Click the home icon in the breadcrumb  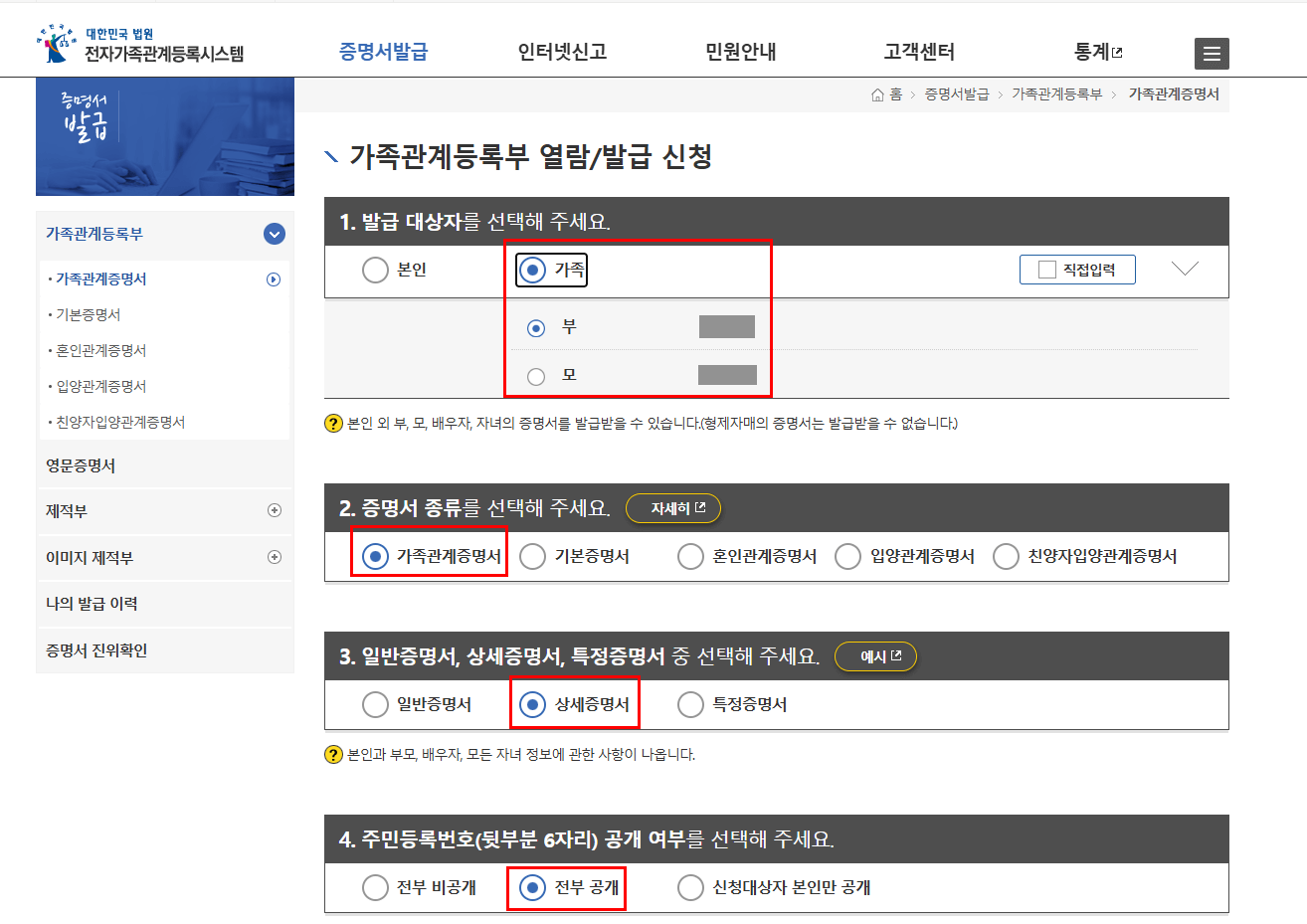[879, 93]
